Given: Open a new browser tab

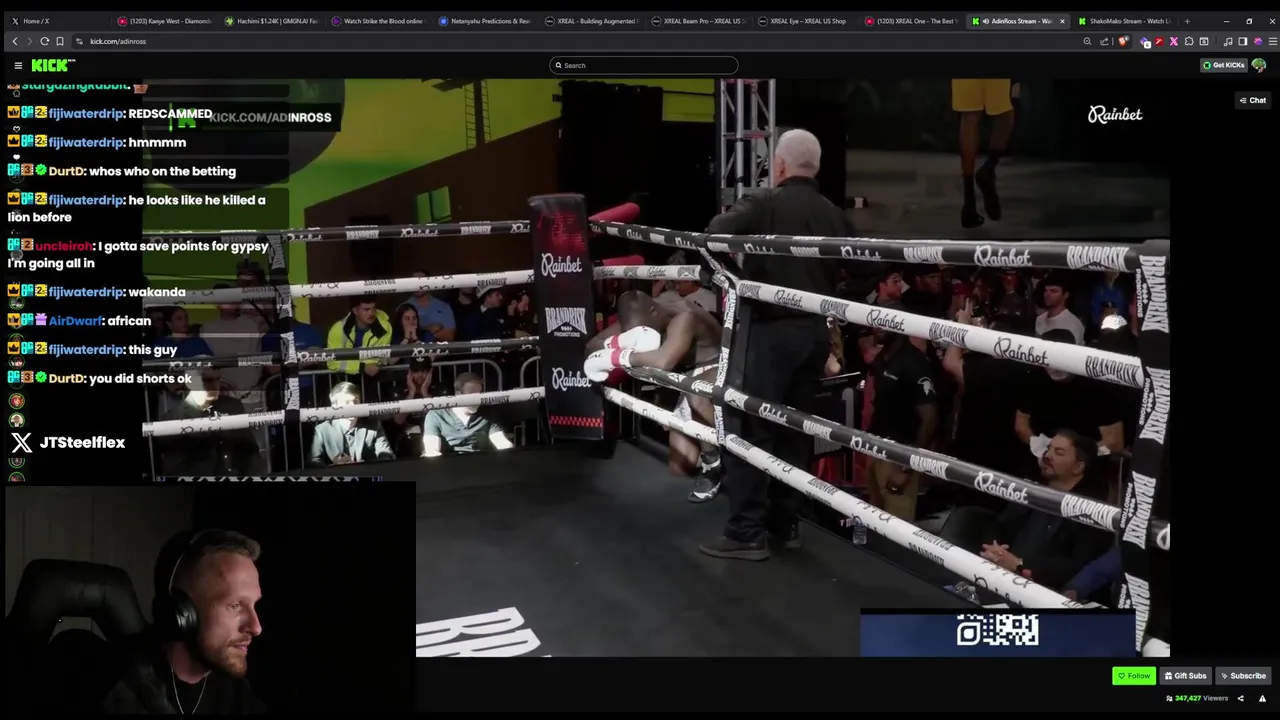Looking at the screenshot, I should point(1187,21).
